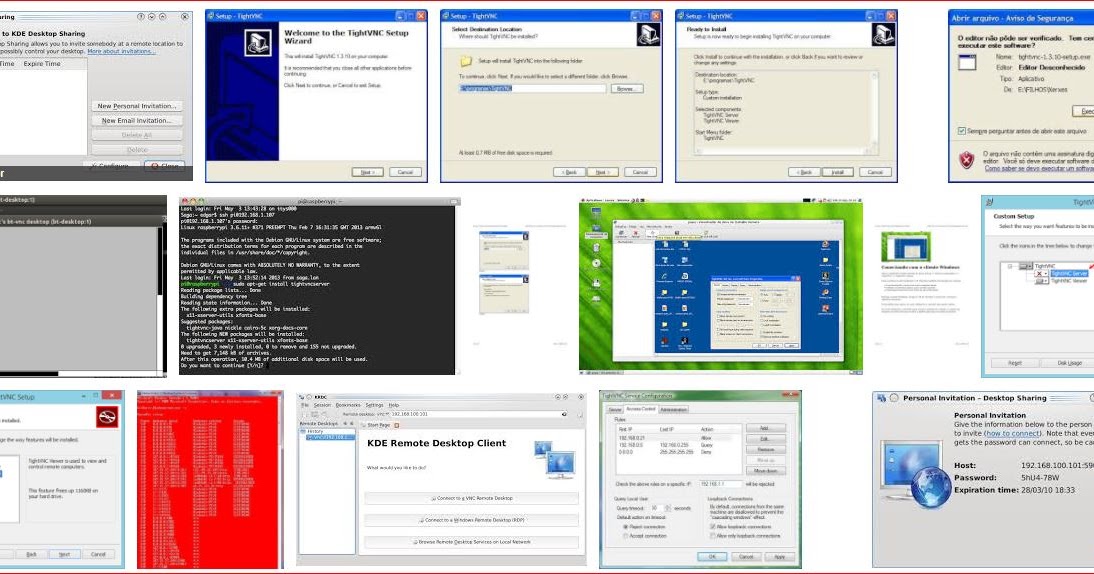
Task: Click 'Browse Remote Desktop Services on Local Network'
Action: click(472, 541)
